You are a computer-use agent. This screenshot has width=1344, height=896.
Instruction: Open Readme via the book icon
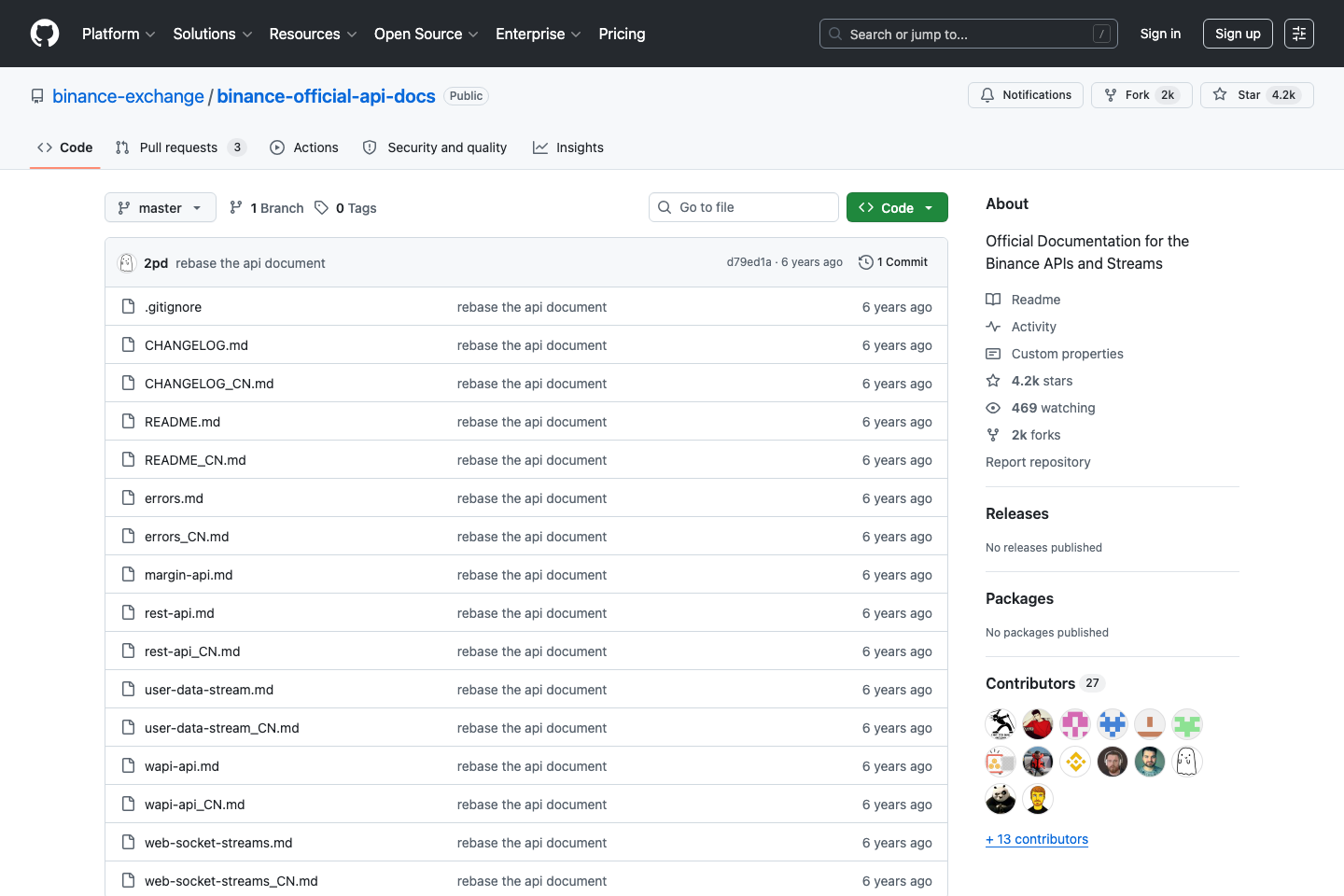[993, 299]
